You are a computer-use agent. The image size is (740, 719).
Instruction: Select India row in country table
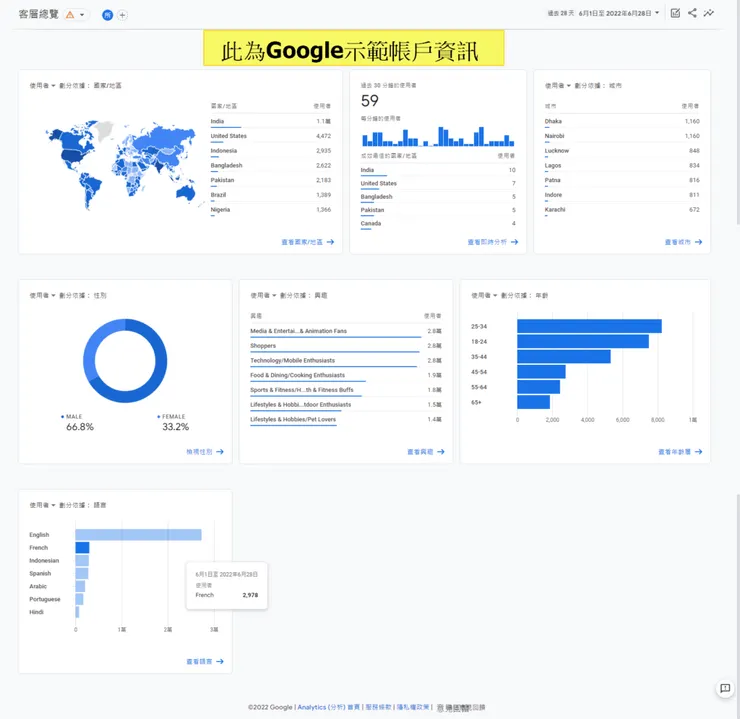270,122
